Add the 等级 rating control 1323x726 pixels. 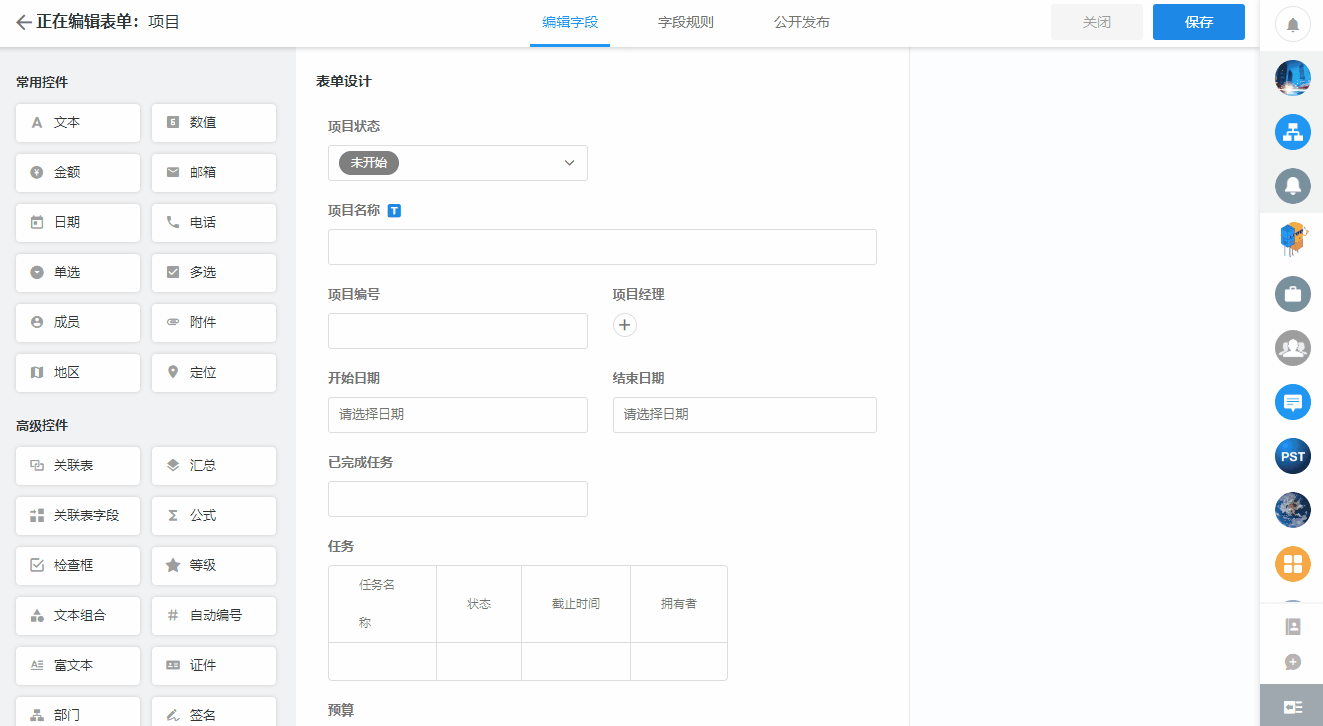(214, 566)
